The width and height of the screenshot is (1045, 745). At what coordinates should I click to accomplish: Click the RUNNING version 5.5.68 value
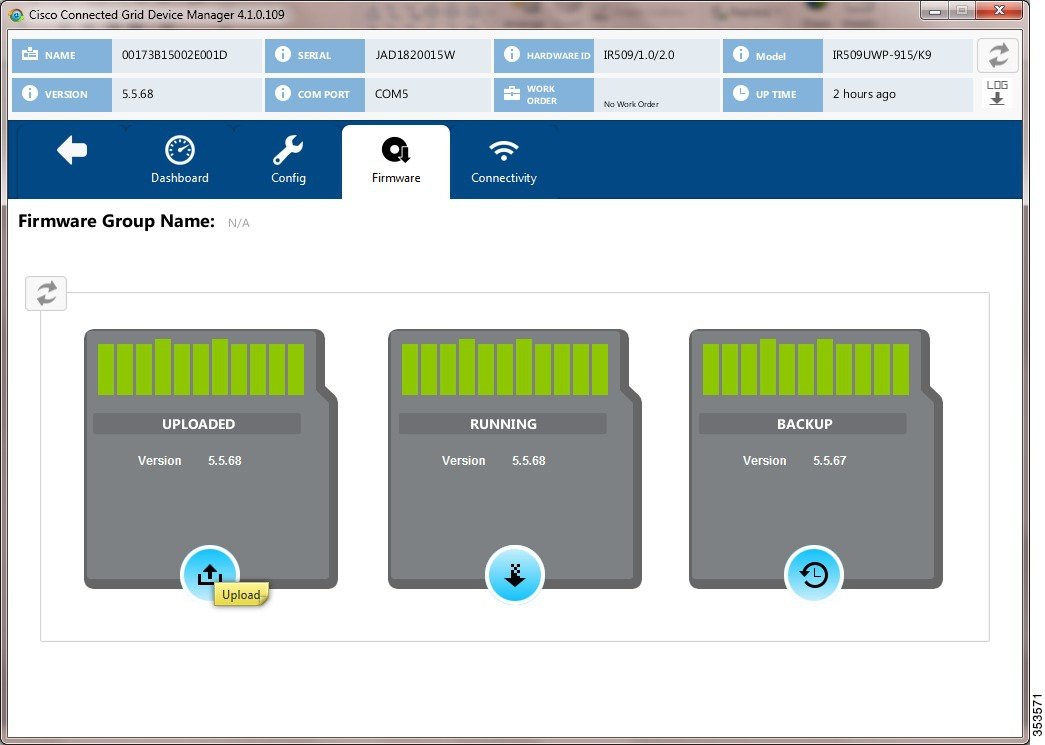[528, 460]
